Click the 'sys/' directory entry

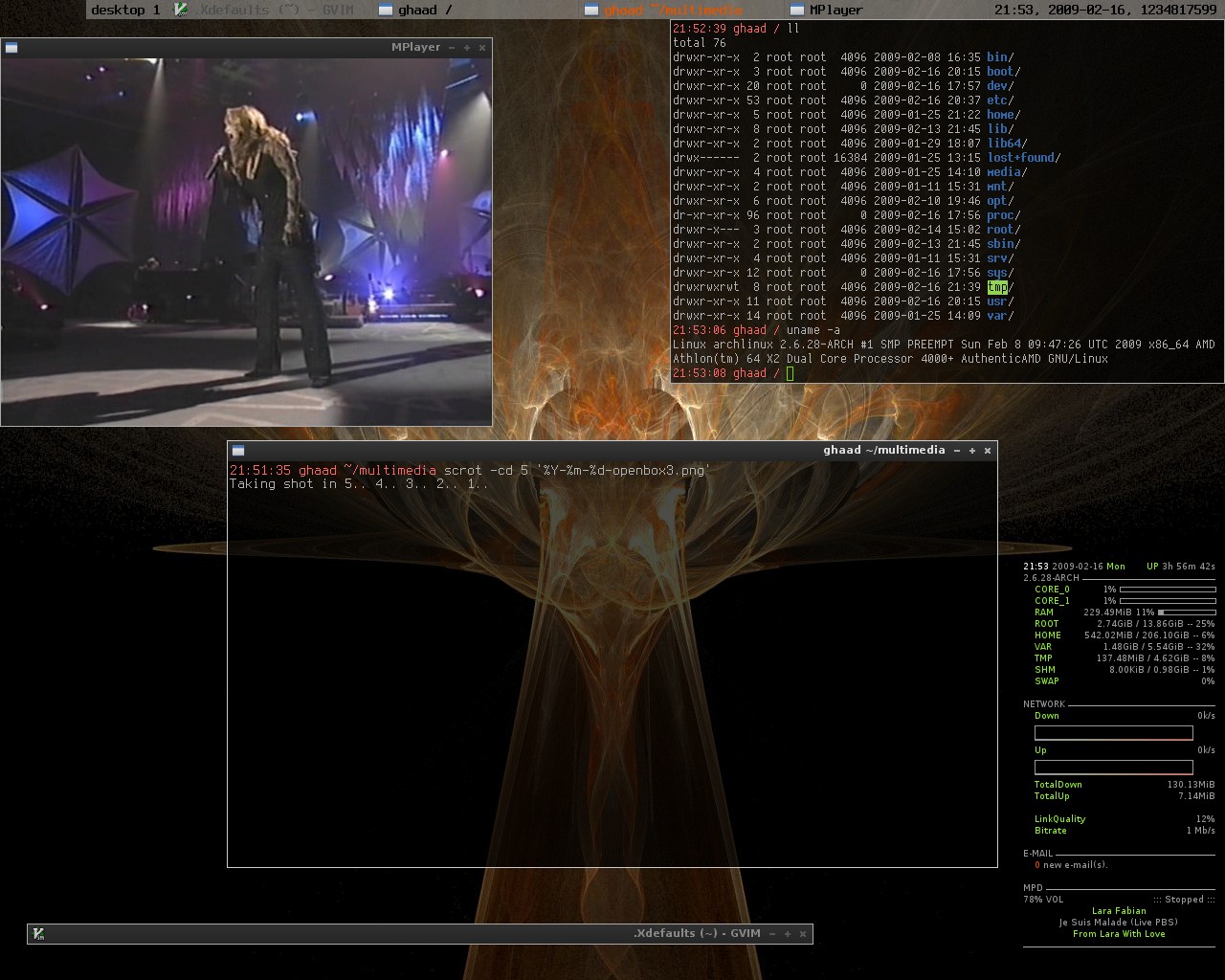coord(1000,273)
